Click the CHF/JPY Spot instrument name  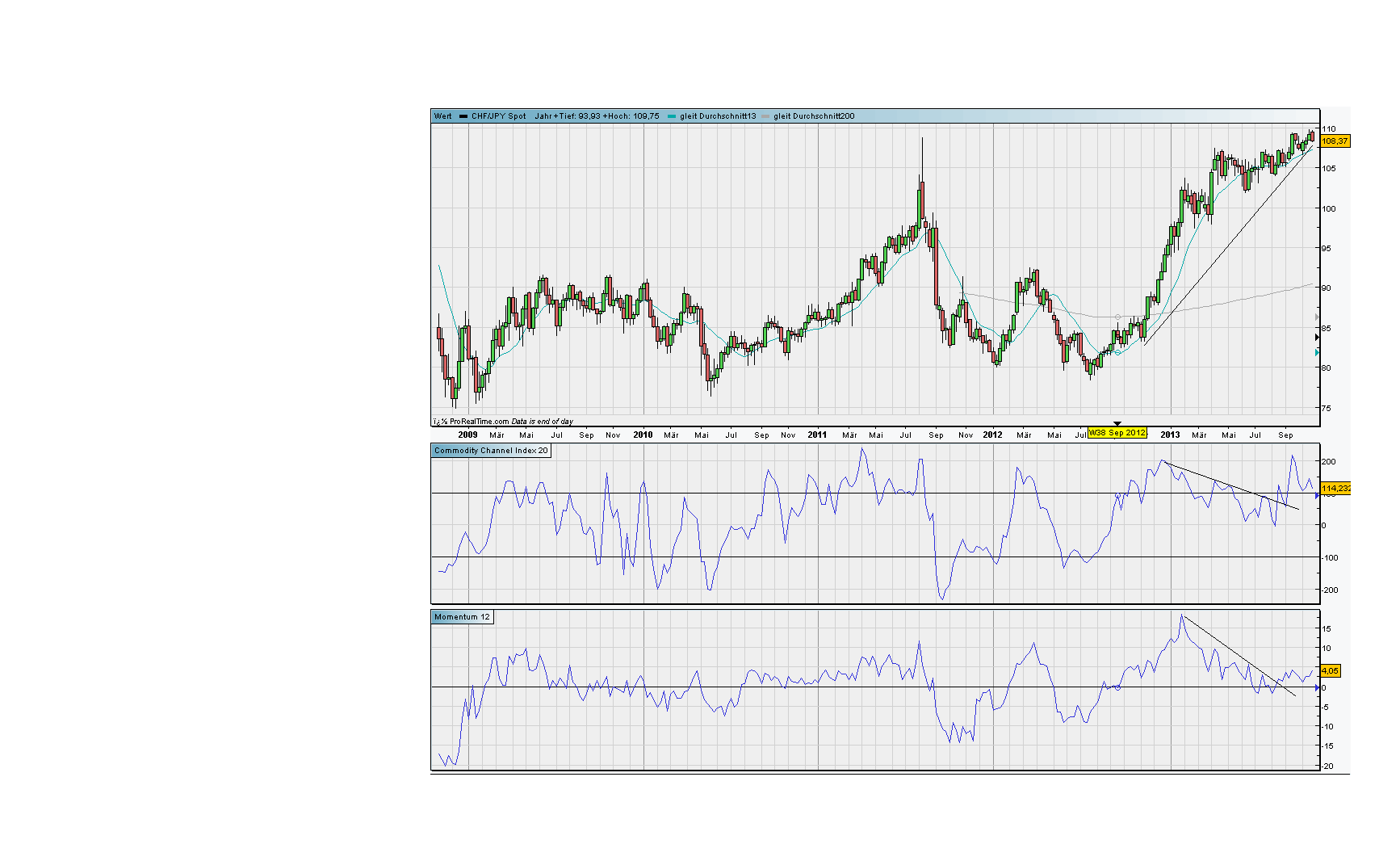pos(499,116)
